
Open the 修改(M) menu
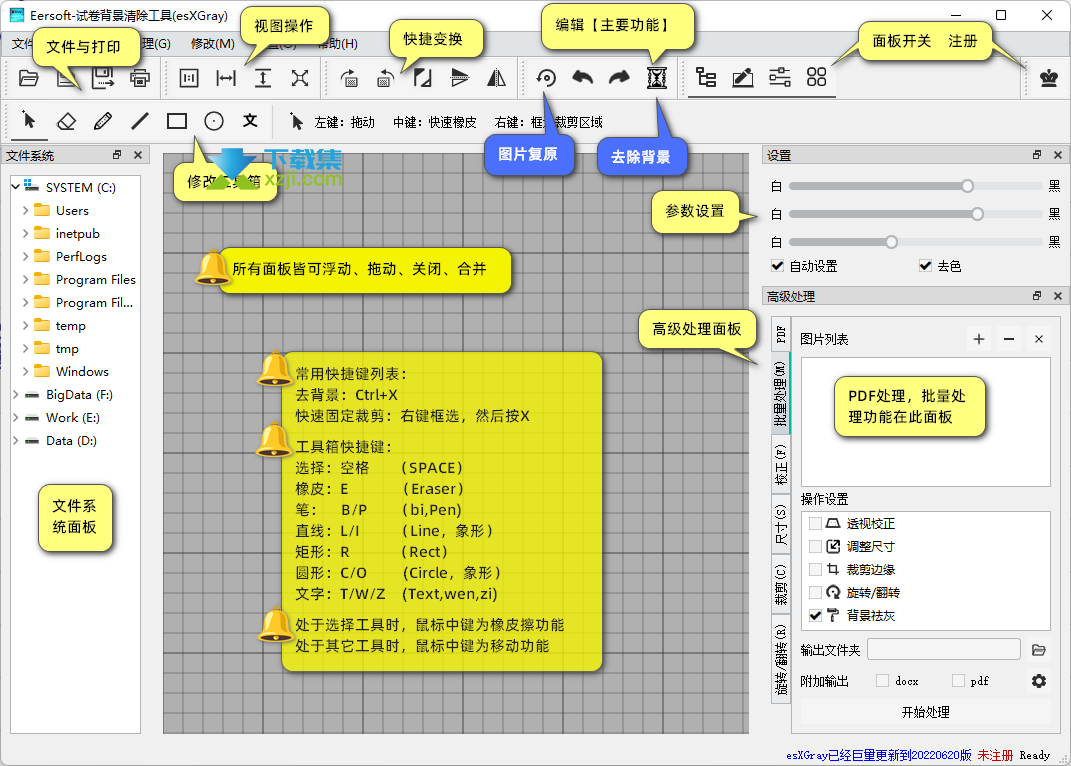[212, 44]
